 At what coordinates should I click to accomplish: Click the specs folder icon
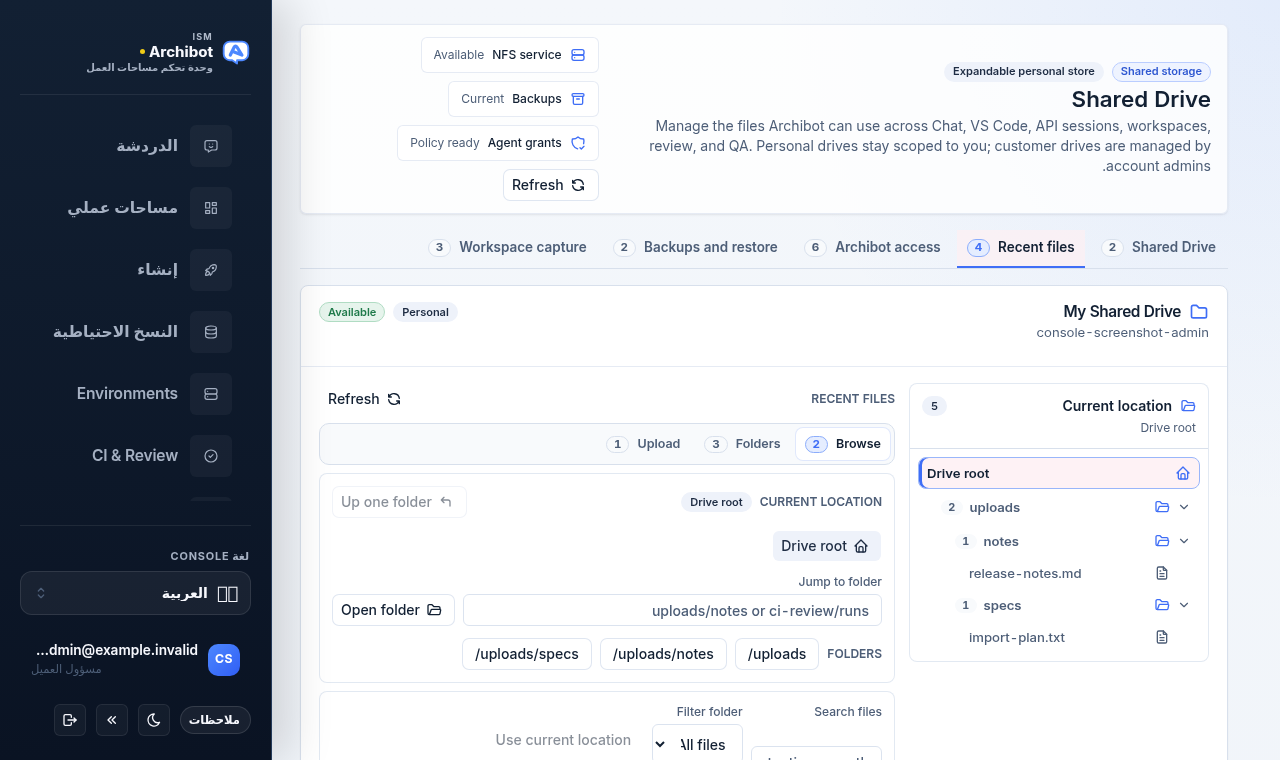point(1162,605)
